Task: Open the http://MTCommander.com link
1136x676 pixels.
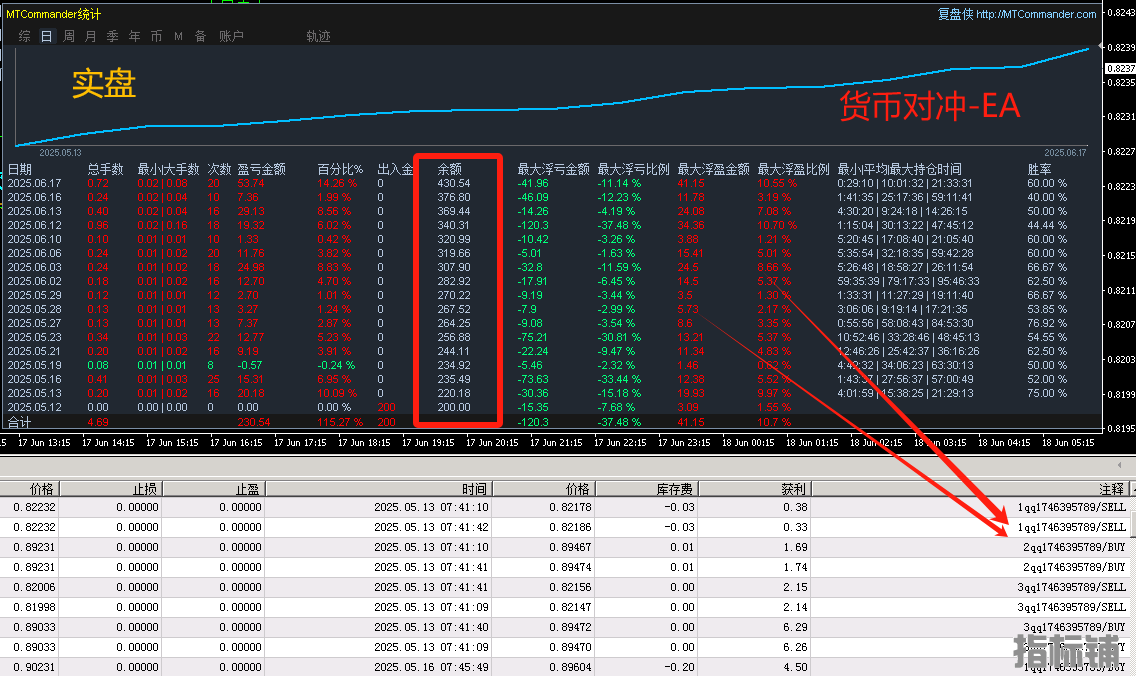Action: 1036,14
